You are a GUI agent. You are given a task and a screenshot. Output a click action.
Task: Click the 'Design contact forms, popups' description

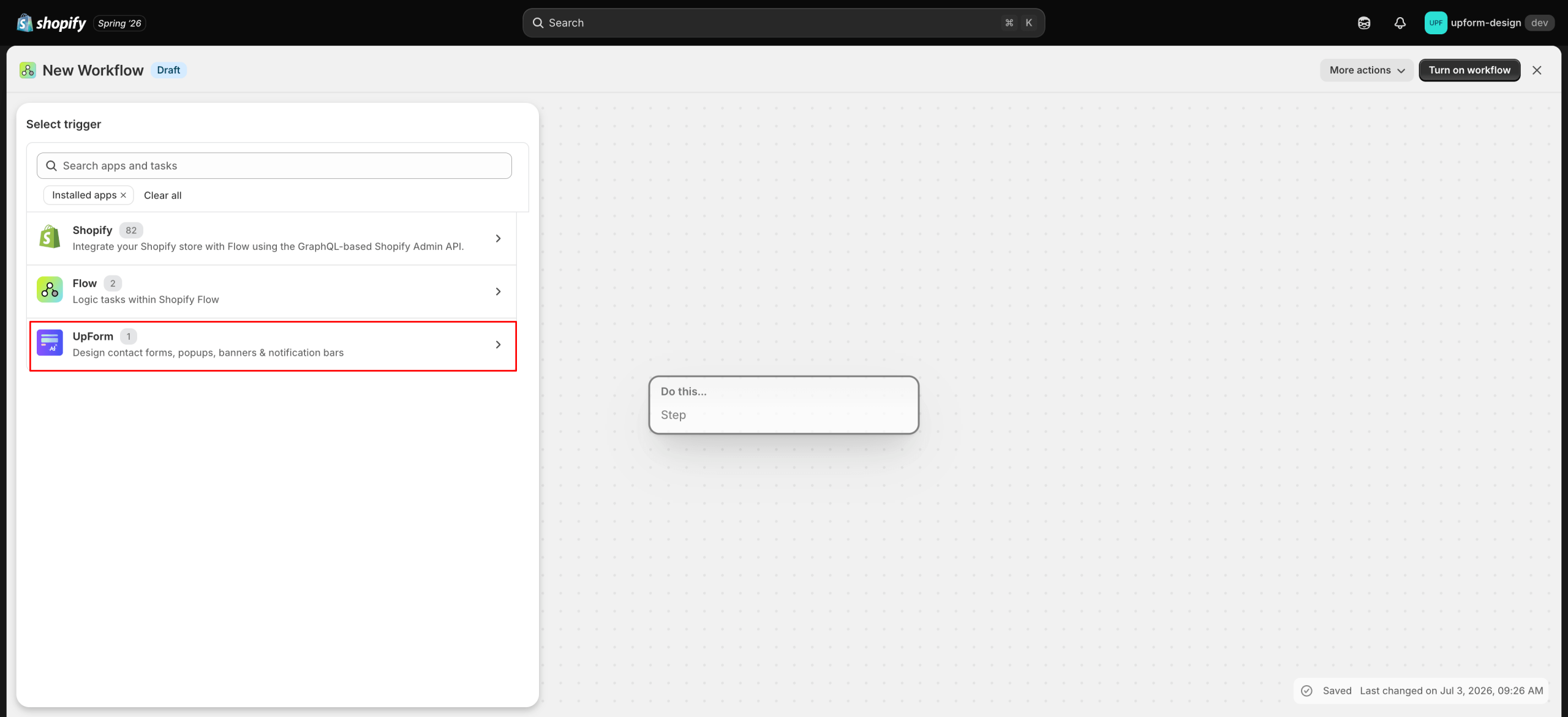[208, 353]
